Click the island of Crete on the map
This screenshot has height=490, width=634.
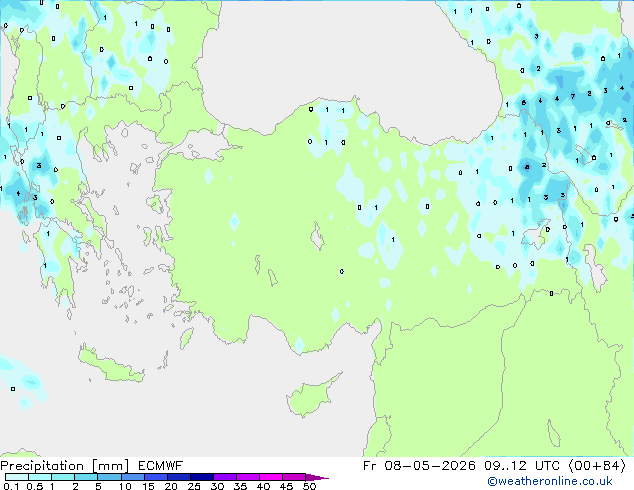111,364
